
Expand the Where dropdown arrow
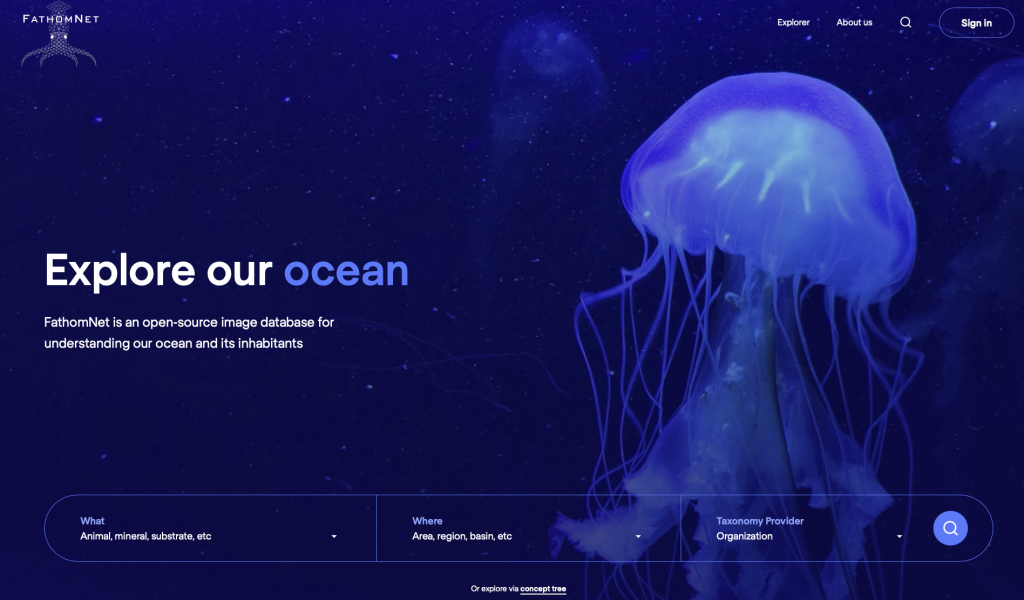click(638, 537)
